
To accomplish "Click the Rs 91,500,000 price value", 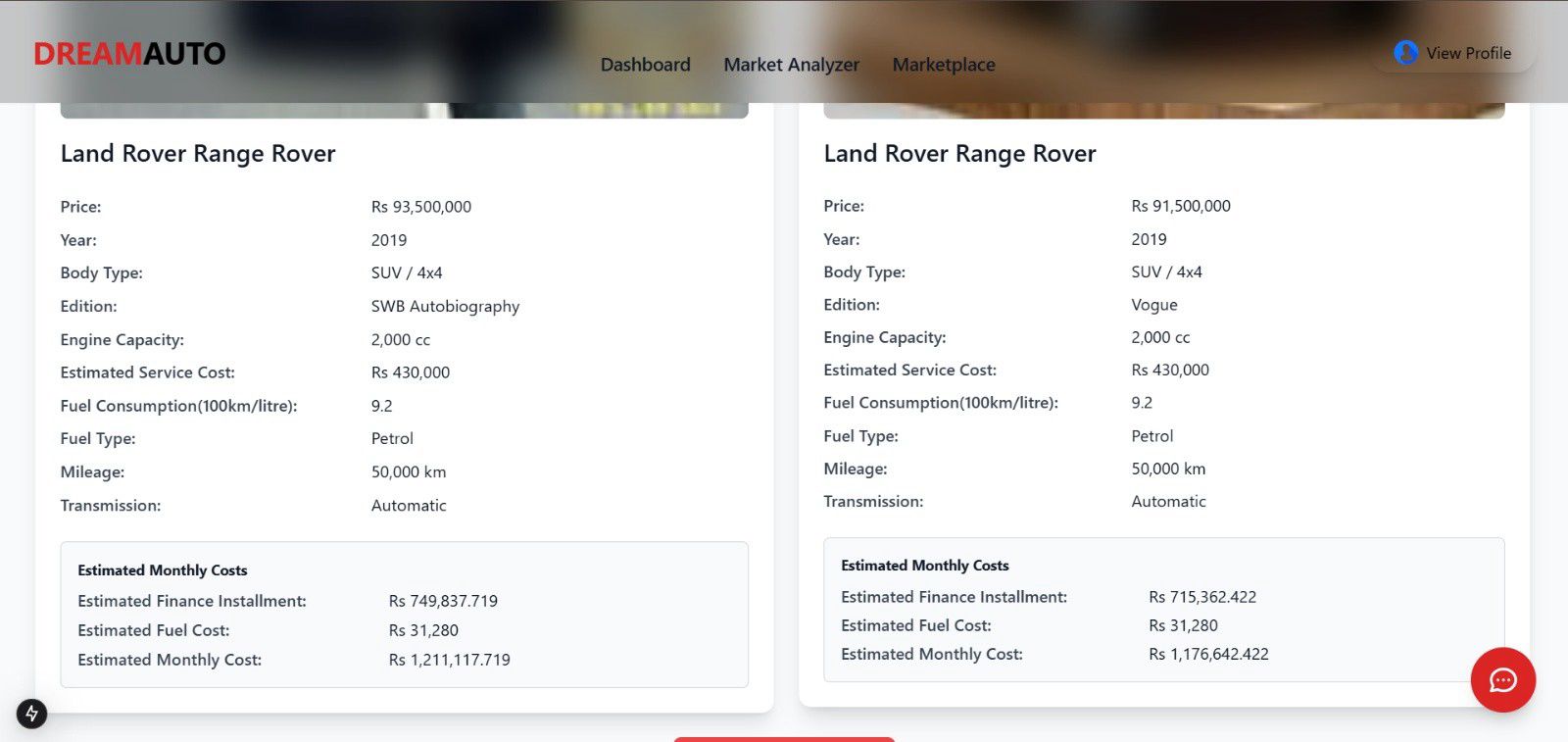I will (x=1180, y=206).
